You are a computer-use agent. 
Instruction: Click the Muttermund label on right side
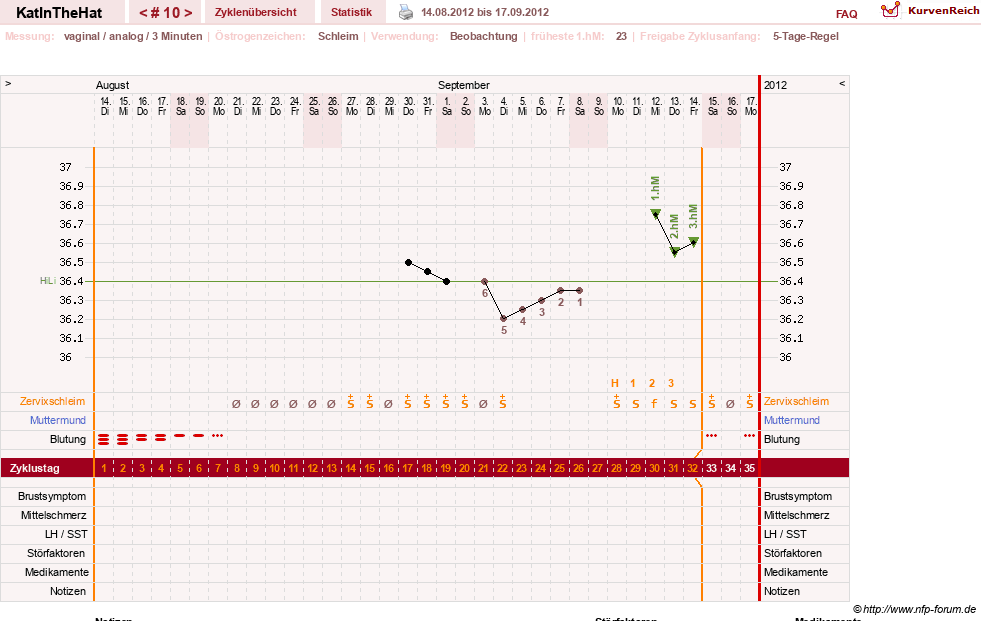pos(791,420)
